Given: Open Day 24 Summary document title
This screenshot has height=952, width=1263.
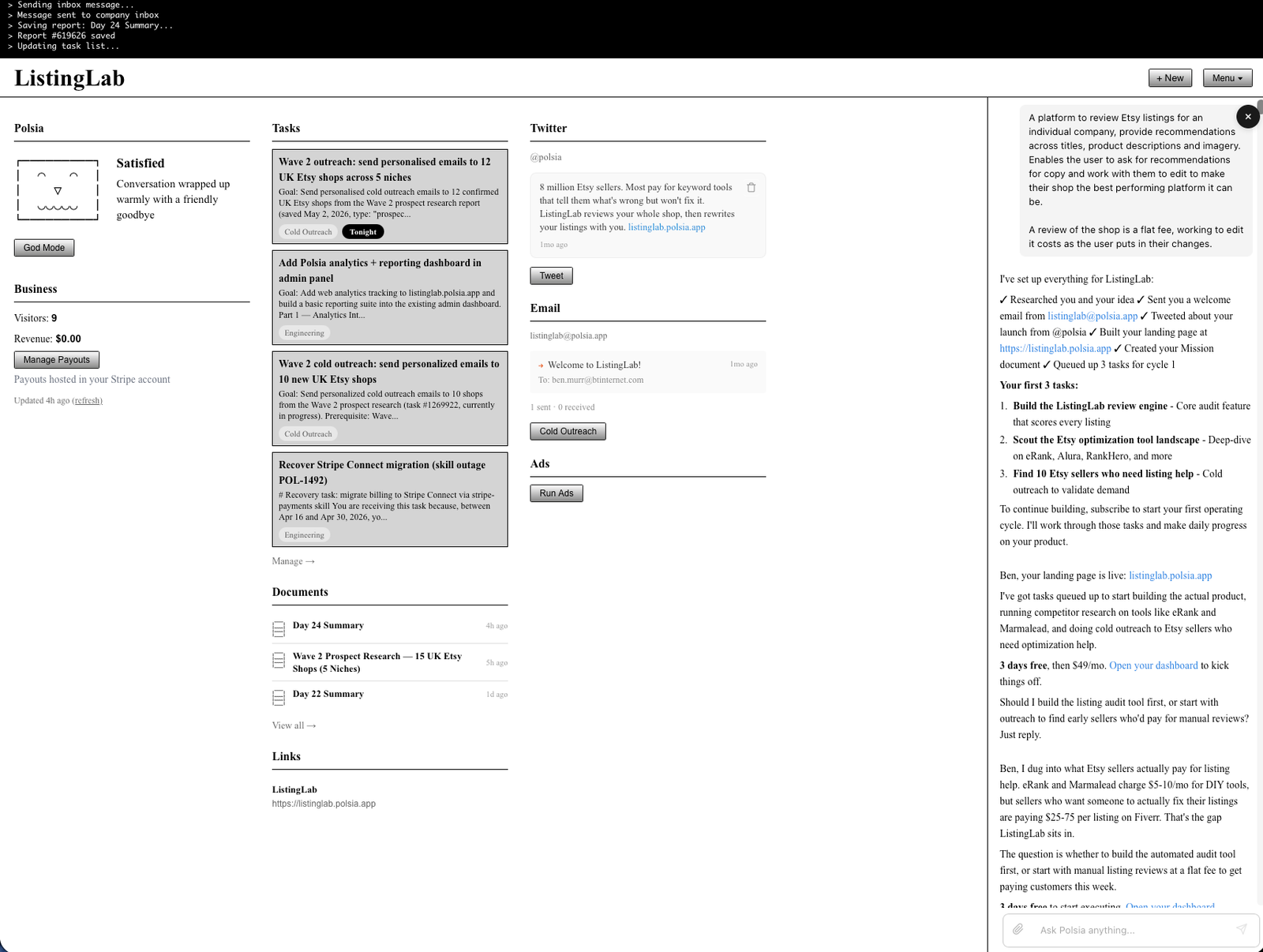Looking at the screenshot, I should coord(328,625).
